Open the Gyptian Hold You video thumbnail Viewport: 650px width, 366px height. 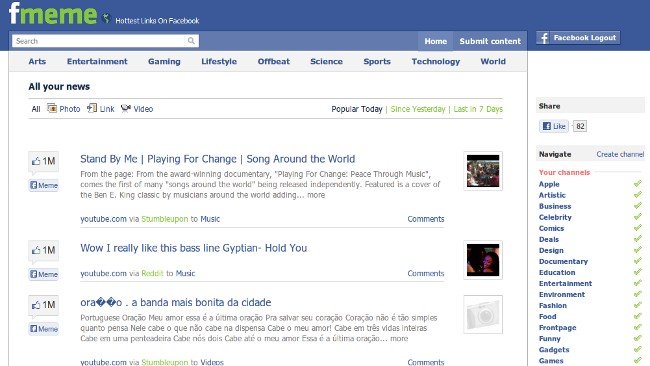[483, 260]
